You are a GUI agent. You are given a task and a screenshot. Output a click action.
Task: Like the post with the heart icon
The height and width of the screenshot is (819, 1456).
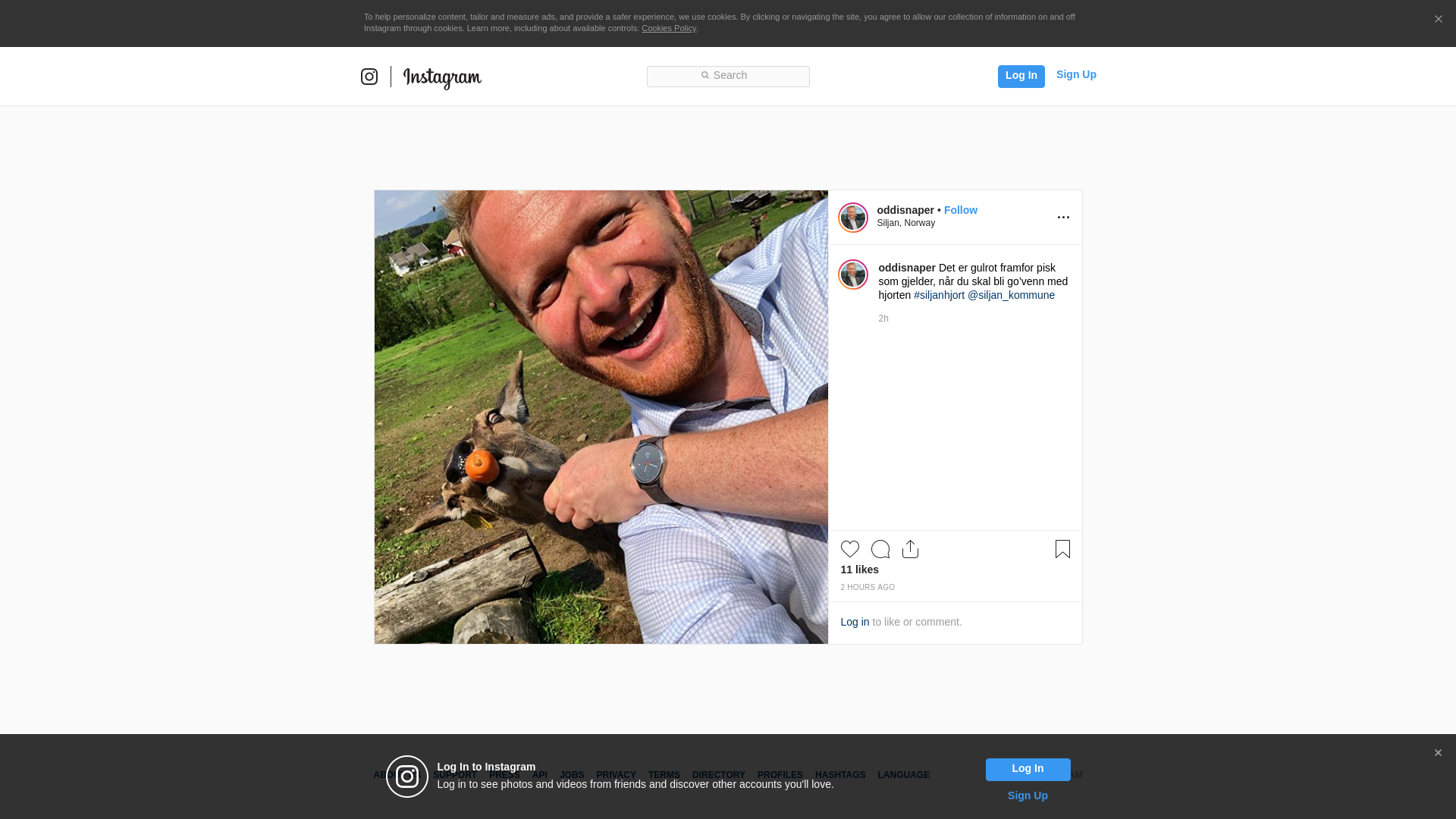pyautogui.click(x=850, y=549)
